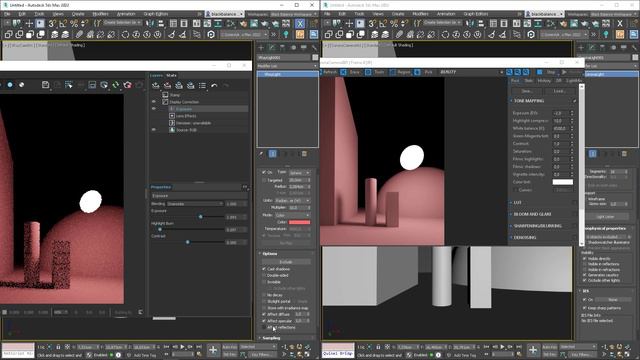Open the light Type dropdown in the left panel
This screenshot has height=360, width=640.
(299, 173)
